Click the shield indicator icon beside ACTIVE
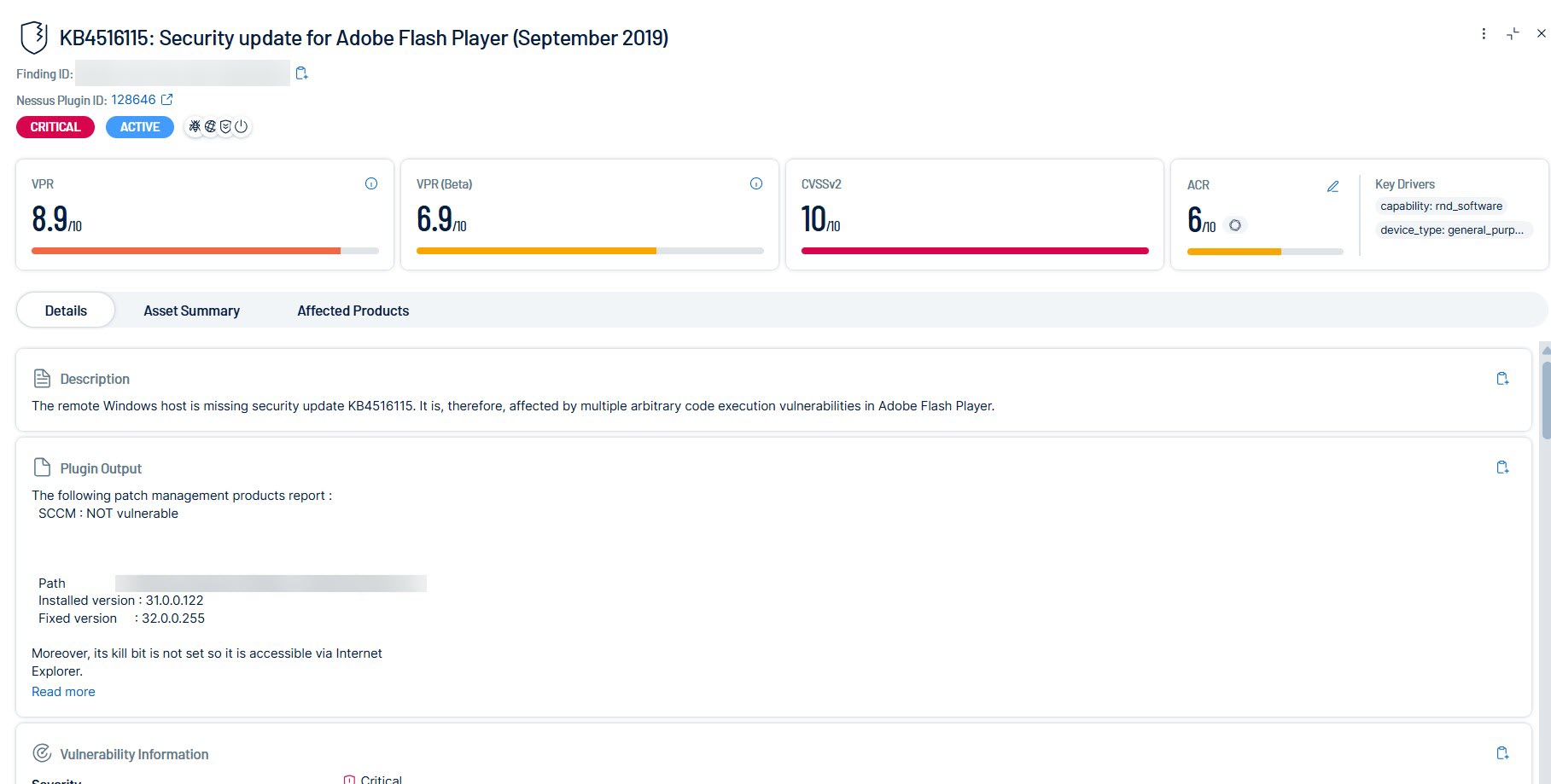Viewport: 1551px width, 784px height. tap(225, 127)
